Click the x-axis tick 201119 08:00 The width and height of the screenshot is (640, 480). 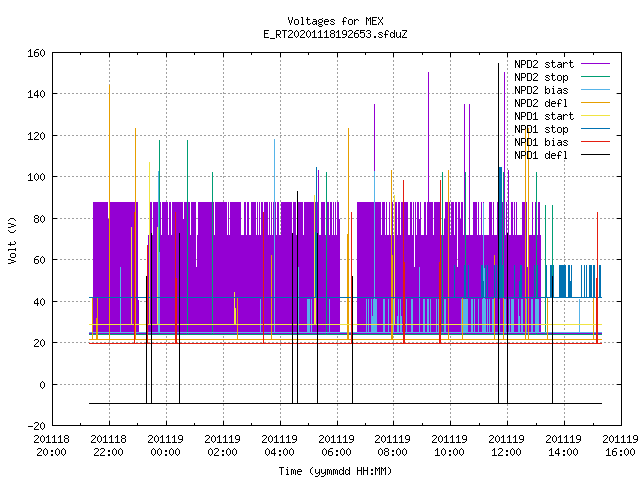(393, 446)
